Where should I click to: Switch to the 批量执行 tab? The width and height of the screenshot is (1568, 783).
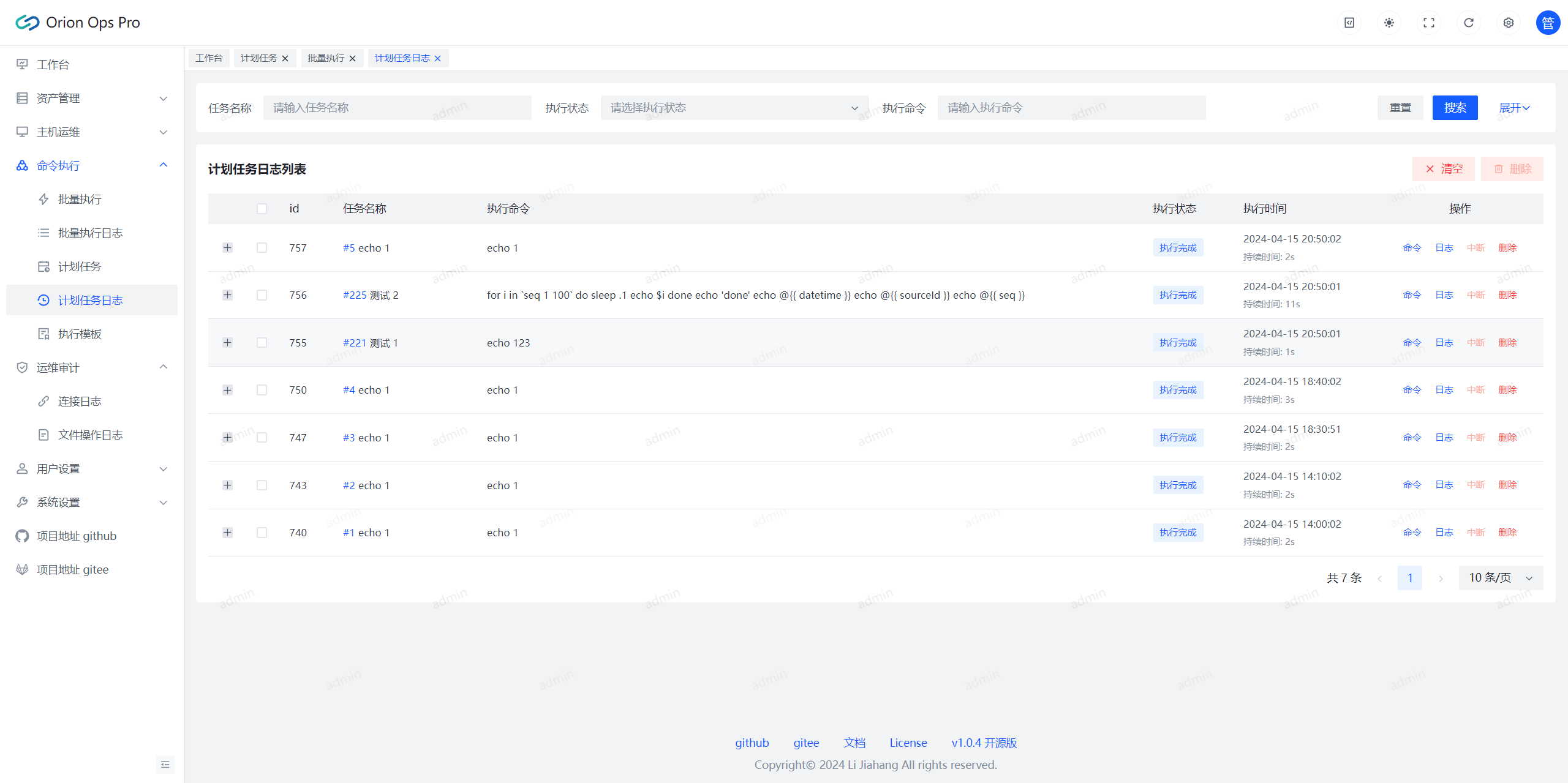[x=326, y=58]
